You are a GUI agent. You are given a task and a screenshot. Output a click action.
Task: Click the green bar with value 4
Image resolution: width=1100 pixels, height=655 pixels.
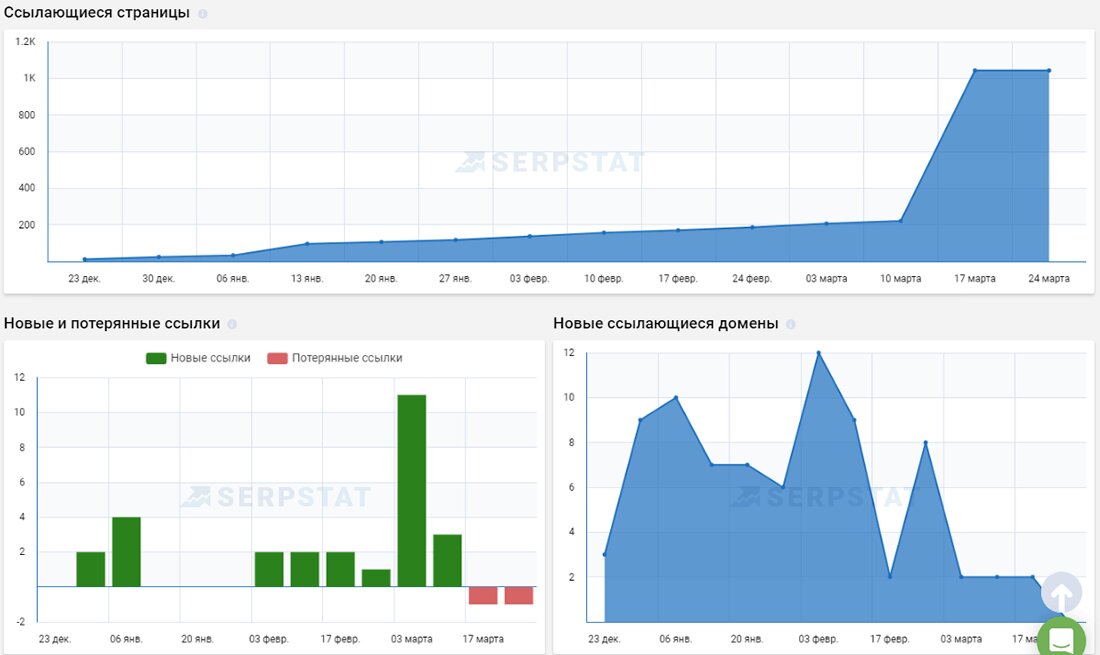[126, 551]
